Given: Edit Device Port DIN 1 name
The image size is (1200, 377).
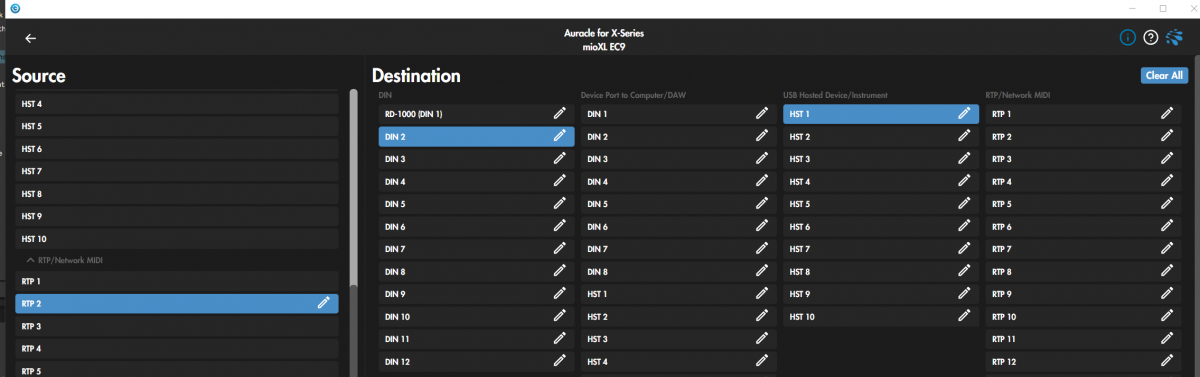Looking at the screenshot, I should pyautogui.click(x=762, y=114).
